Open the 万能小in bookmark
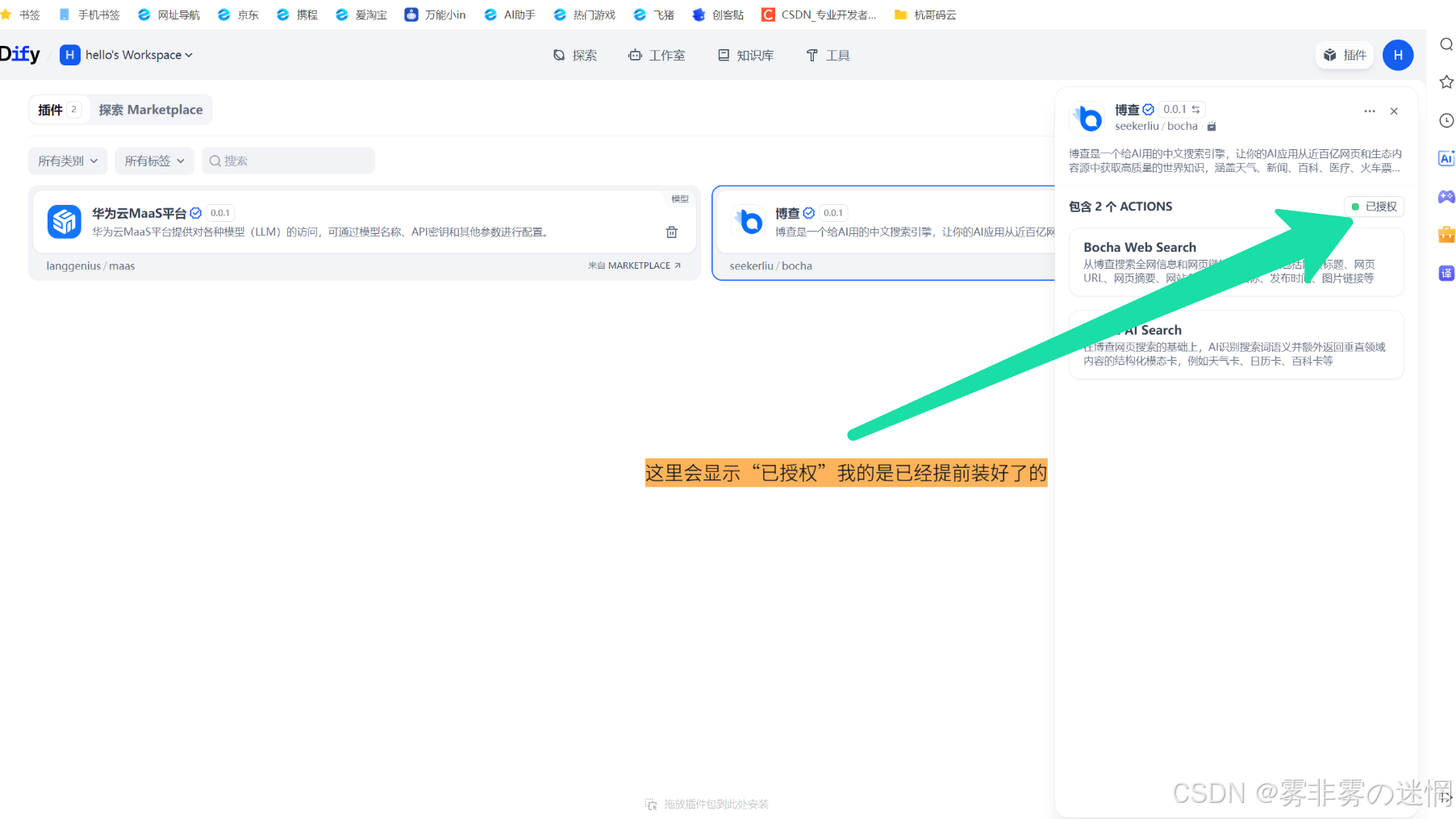1456x819 pixels. click(435, 15)
